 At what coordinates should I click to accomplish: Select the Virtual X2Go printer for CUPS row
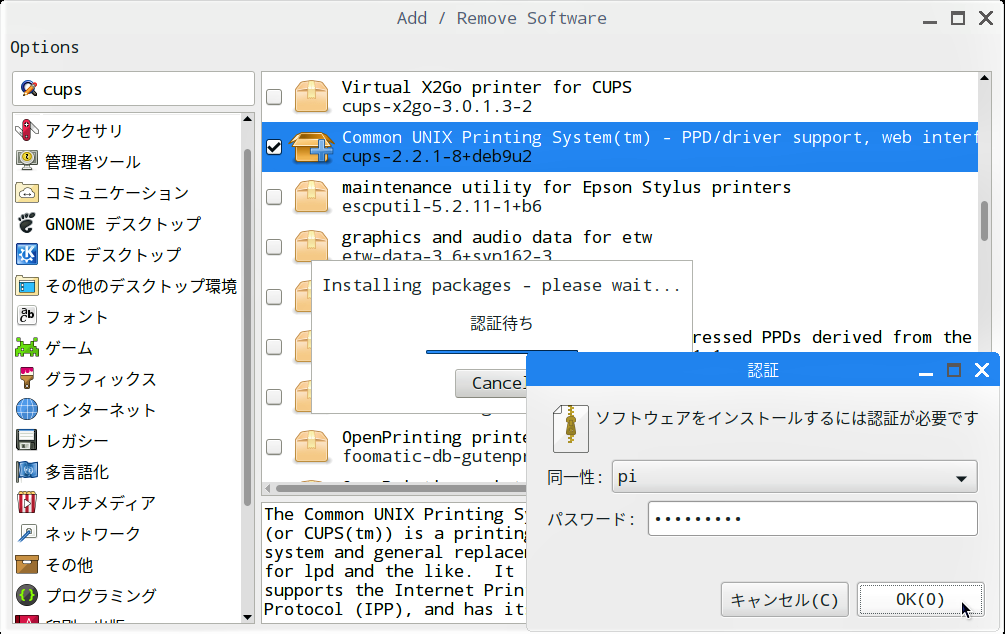pyautogui.click(x=620, y=96)
